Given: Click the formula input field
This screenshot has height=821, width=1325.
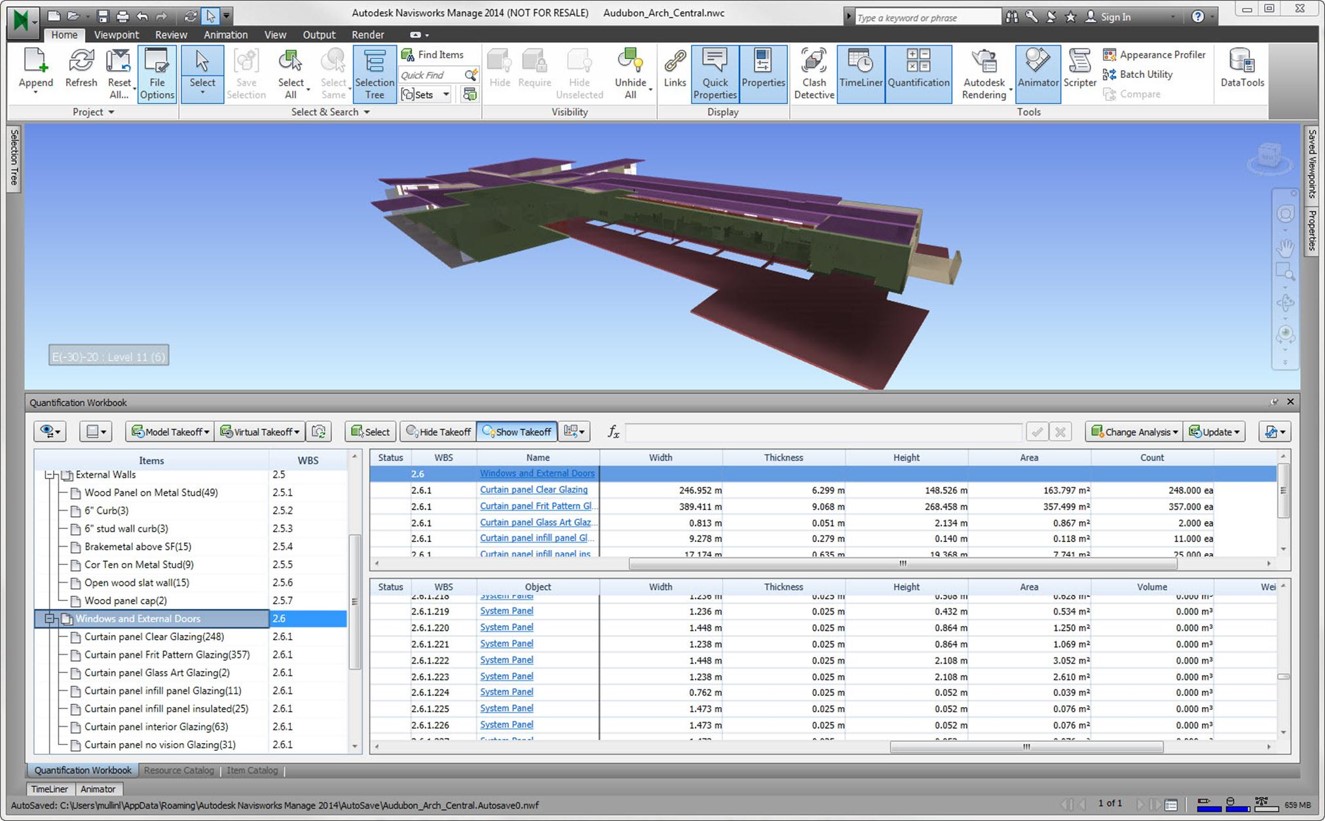Looking at the screenshot, I should pos(823,432).
